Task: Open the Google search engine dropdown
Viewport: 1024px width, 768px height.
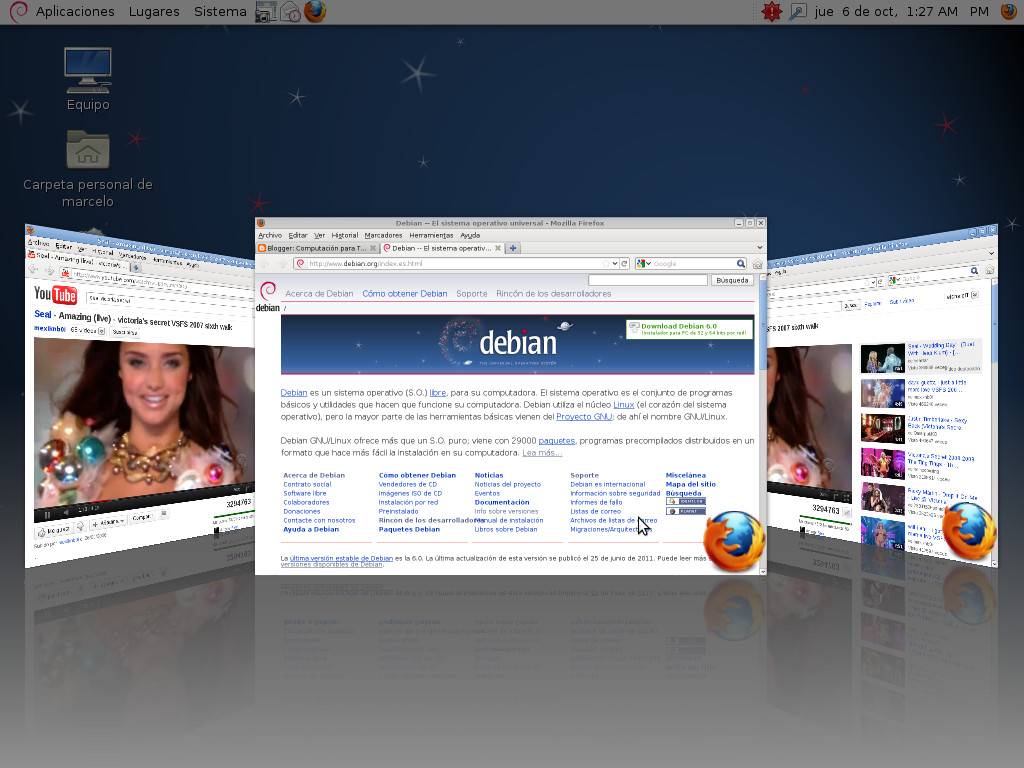Action: (646, 262)
